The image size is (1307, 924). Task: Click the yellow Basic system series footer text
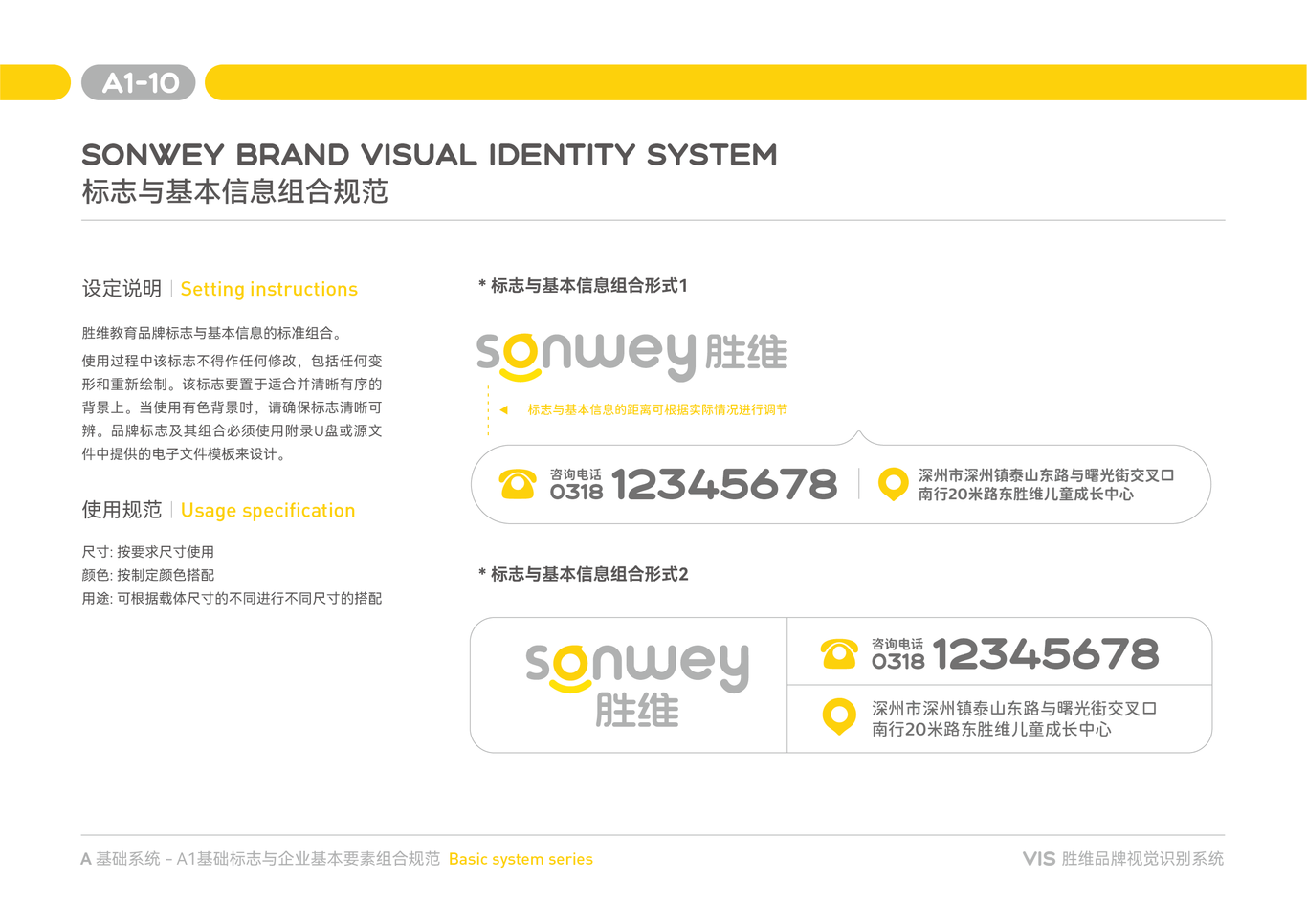[521, 859]
